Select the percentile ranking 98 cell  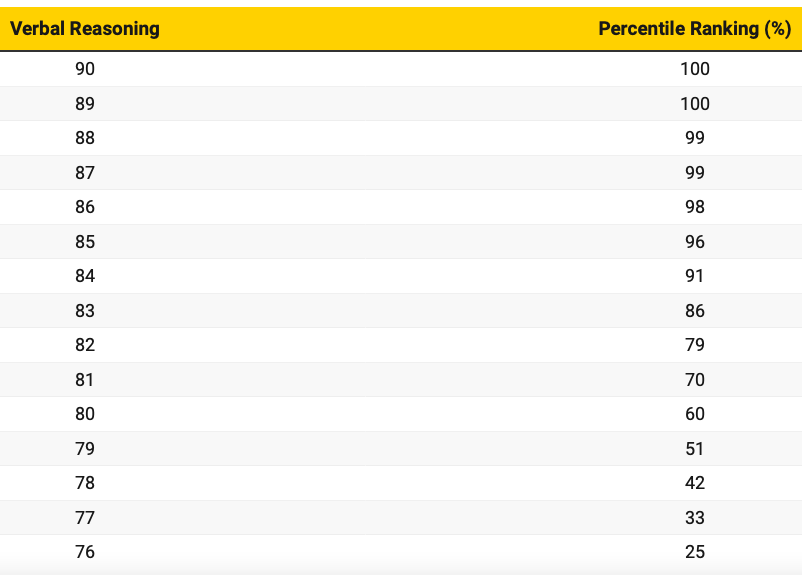pyautogui.click(x=694, y=207)
